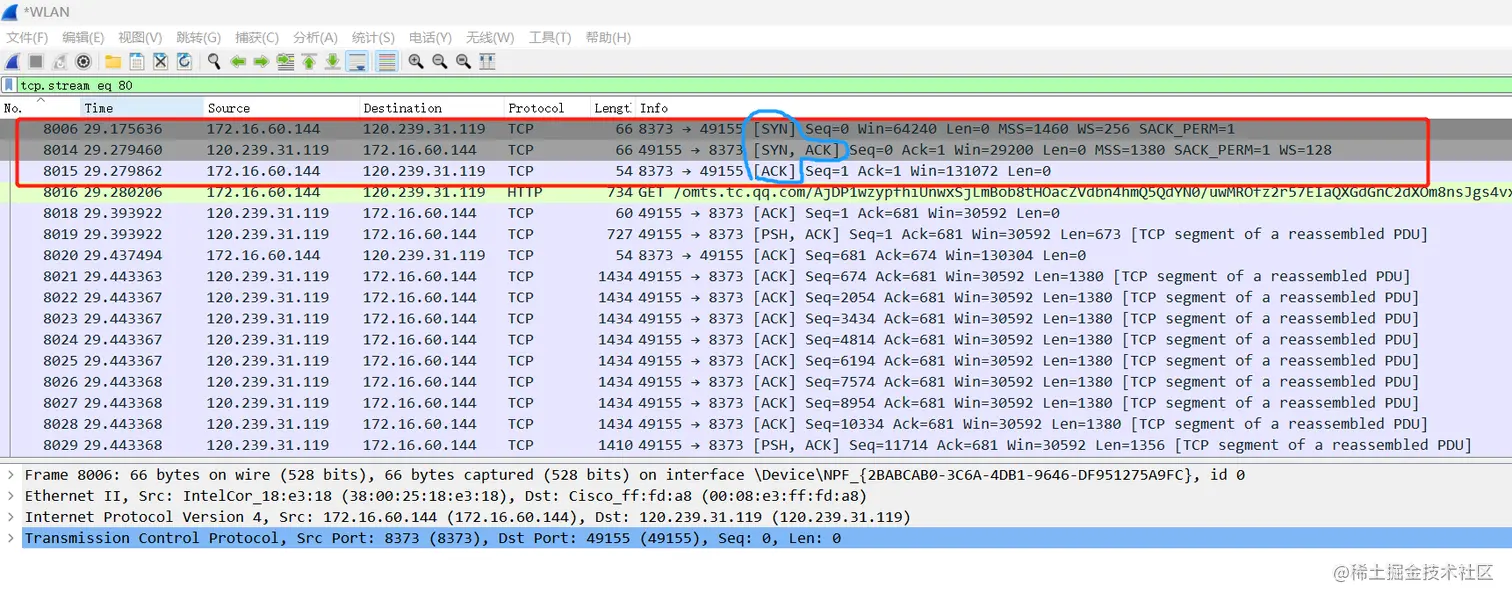Sort by the Time column header
Viewport: 1512px width, 601px height.
(x=141, y=108)
